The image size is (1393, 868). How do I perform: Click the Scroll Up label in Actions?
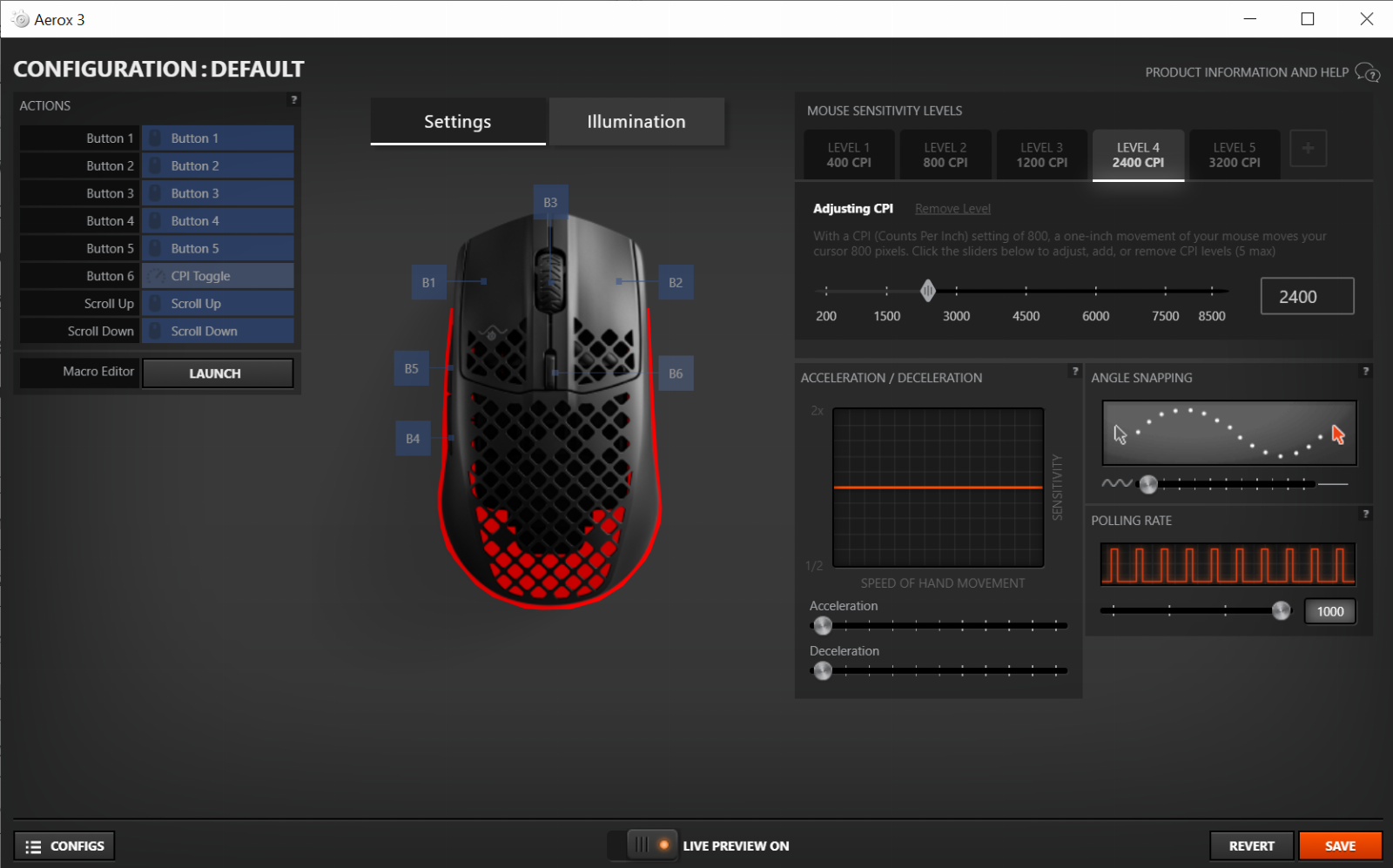pyautogui.click(x=109, y=304)
